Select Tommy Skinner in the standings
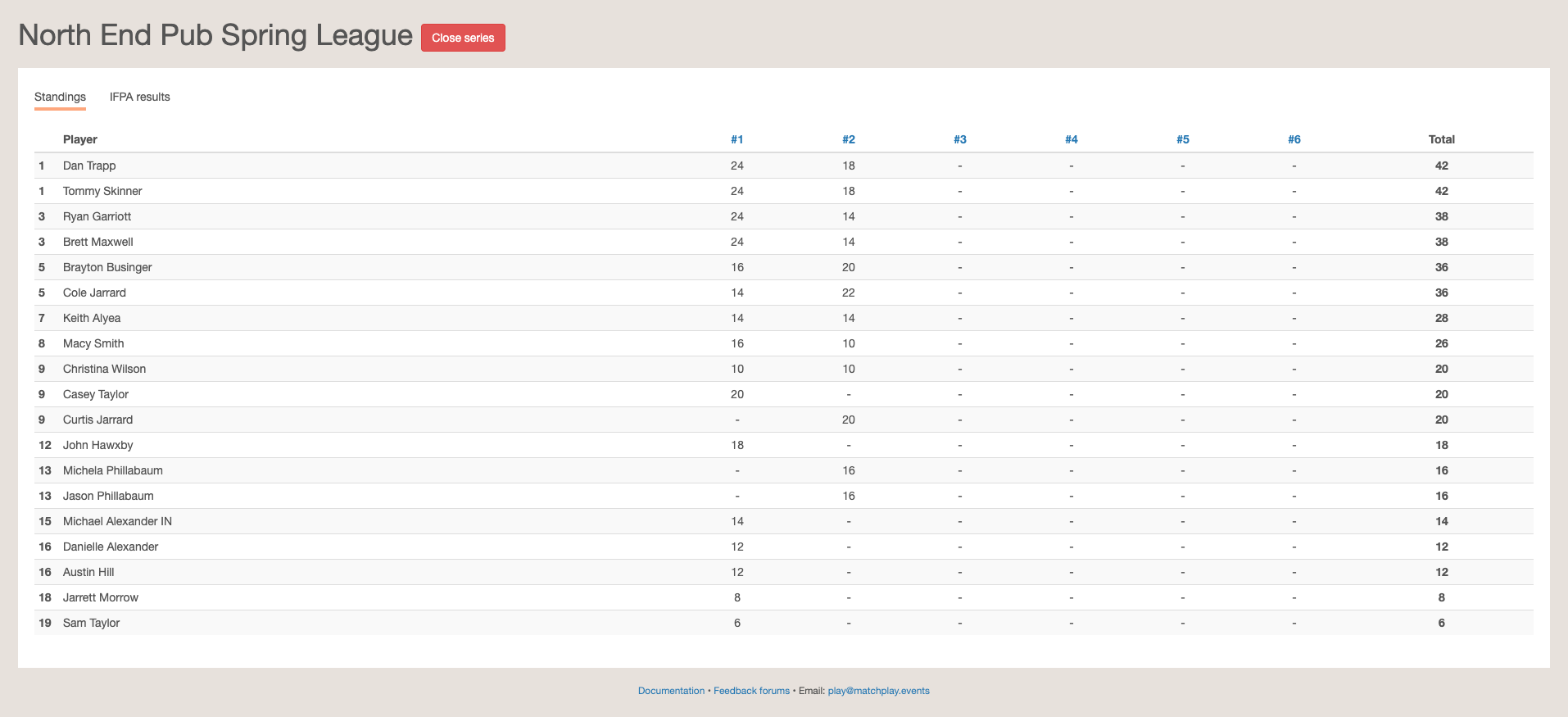 point(102,191)
